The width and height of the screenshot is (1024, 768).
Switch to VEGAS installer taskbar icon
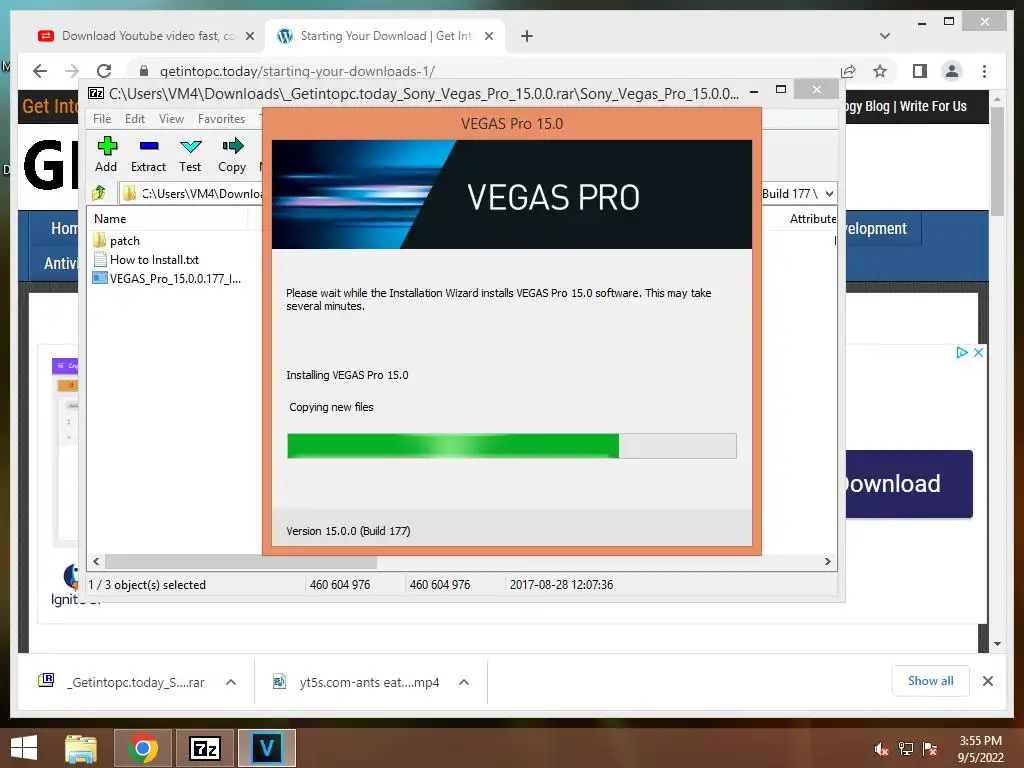point(267,748)
